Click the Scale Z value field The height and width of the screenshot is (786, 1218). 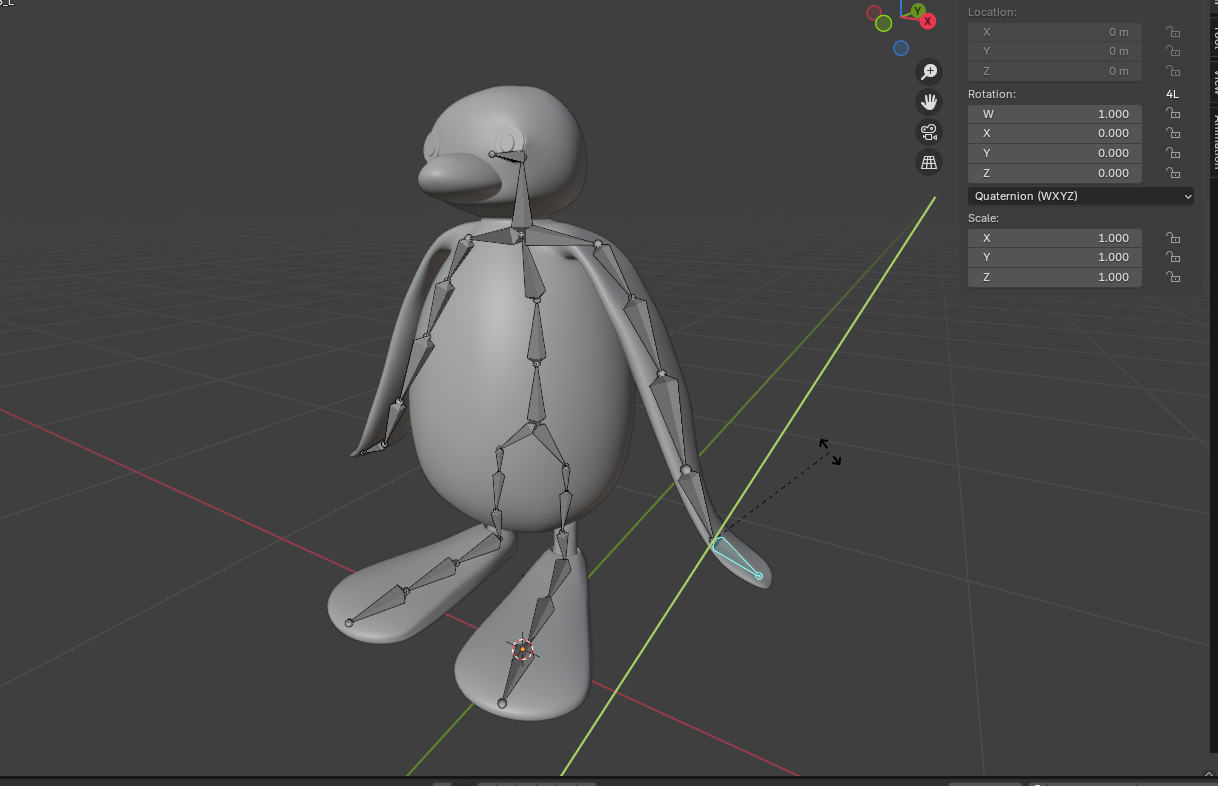pyautogui.click(x=1055, y=277)
